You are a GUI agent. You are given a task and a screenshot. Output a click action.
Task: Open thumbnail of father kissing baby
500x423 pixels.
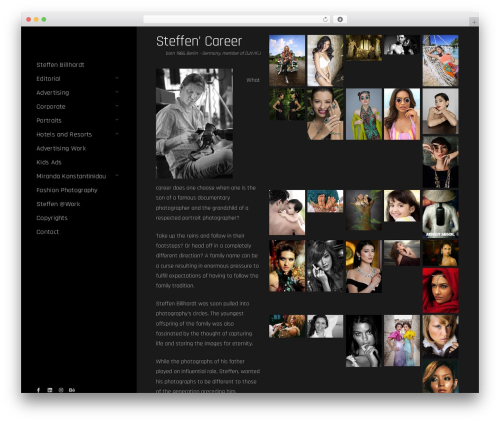287,212
